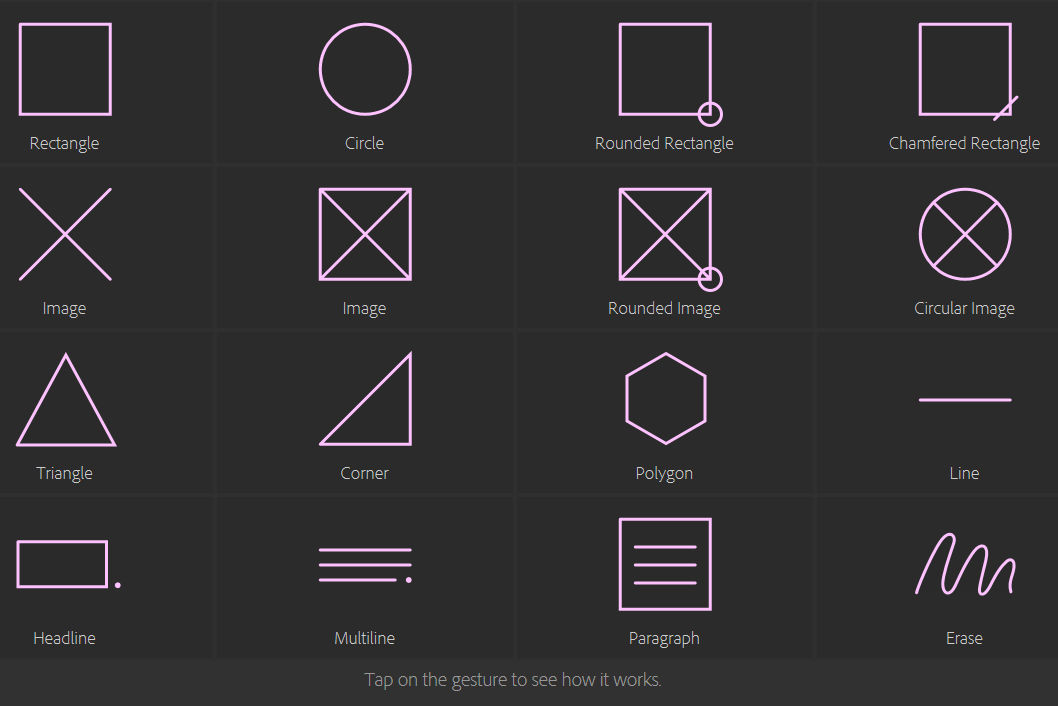Click the 'Tap on the gesture' hint text
The height and width of the screenshot is (706, 1058).
pyautogui.click(x=513, y=680)
